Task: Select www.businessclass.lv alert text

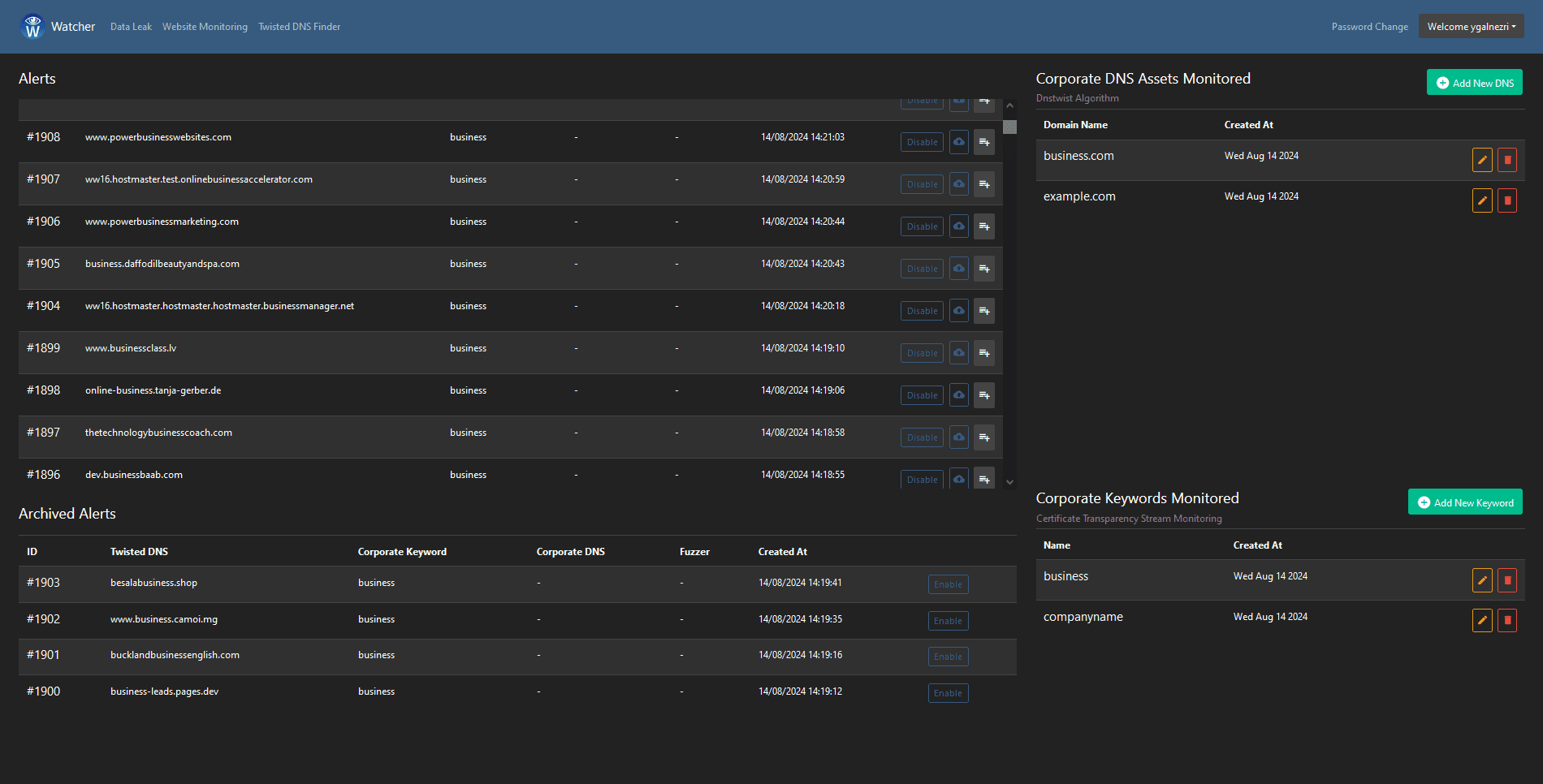Action: (x=131, y=348)
